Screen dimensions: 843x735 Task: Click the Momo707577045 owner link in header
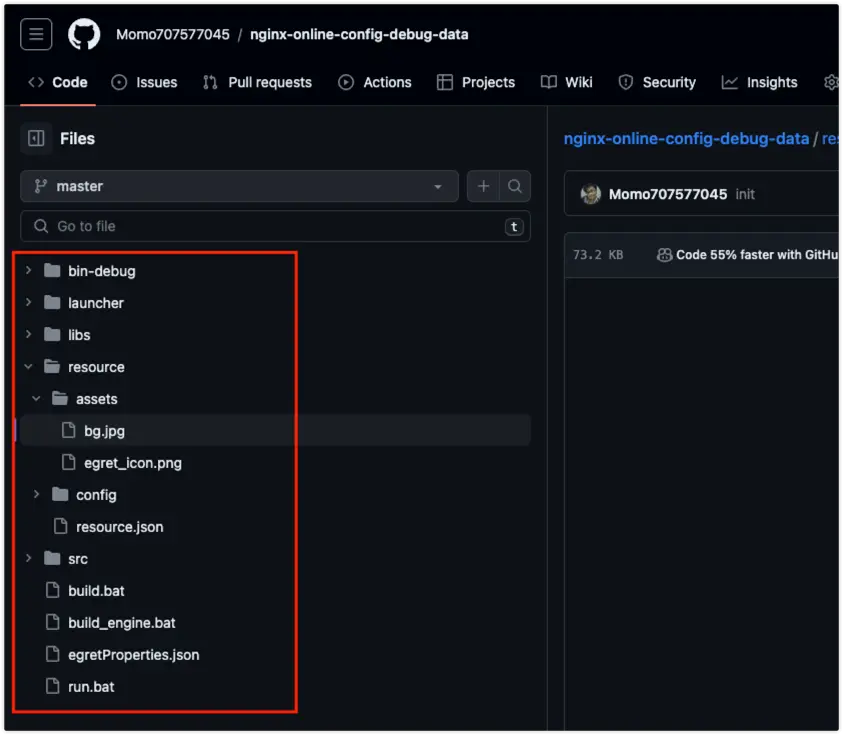(x=172, y=34)
